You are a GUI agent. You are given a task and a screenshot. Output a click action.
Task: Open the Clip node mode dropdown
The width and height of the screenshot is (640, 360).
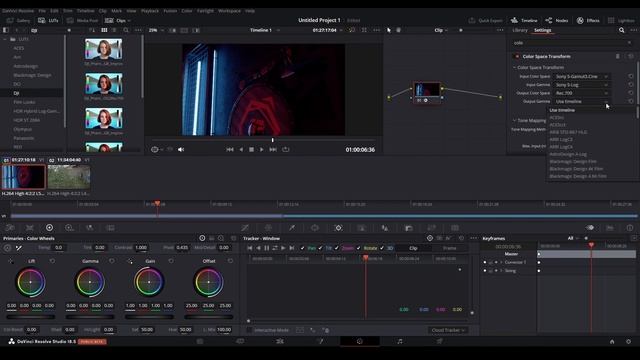click(441, 30)
